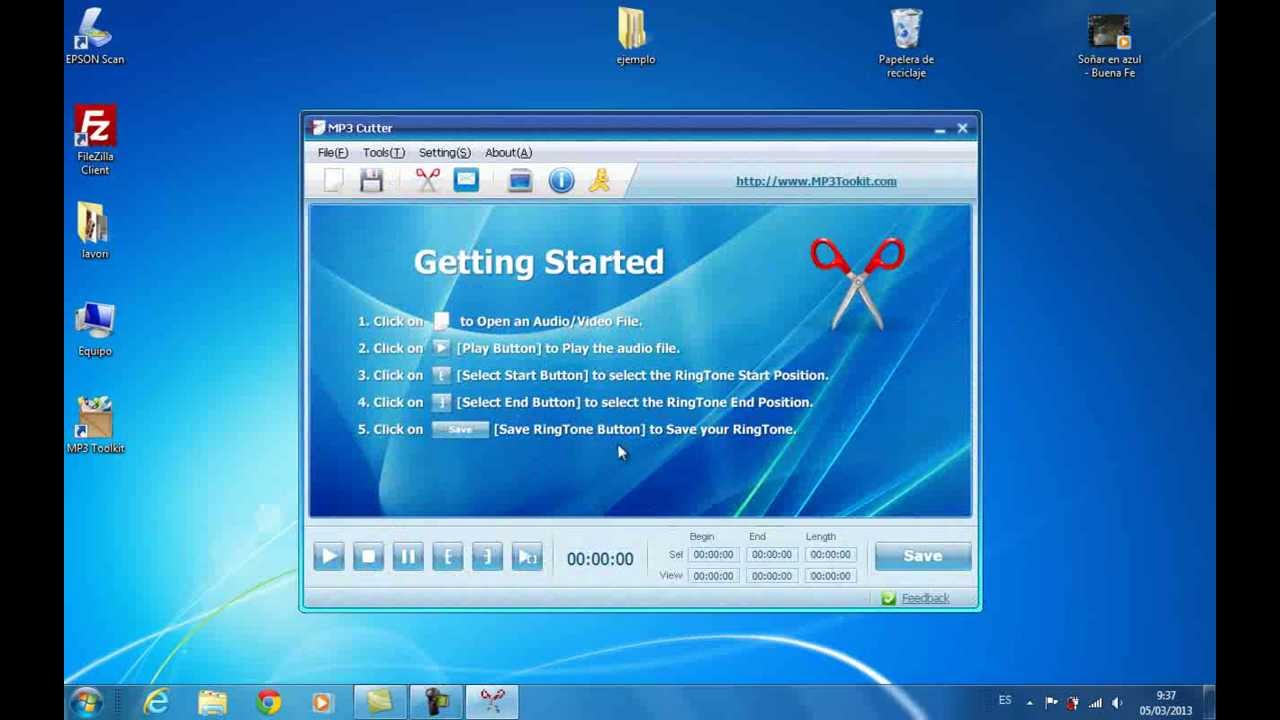
Task: Click the View Begin time field
Action: point(713,576)
